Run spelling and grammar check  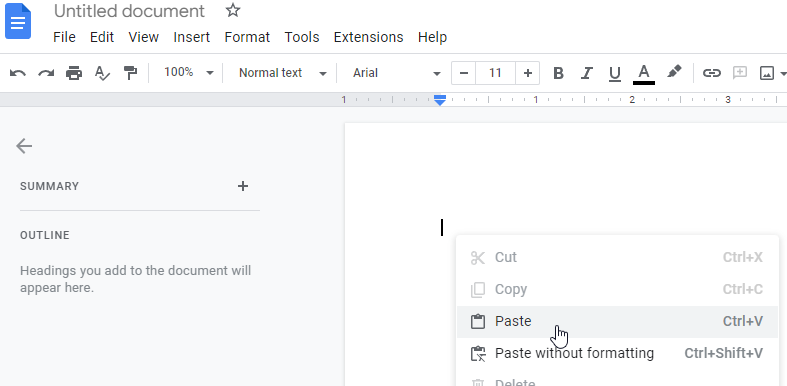[x=102, y=73]
